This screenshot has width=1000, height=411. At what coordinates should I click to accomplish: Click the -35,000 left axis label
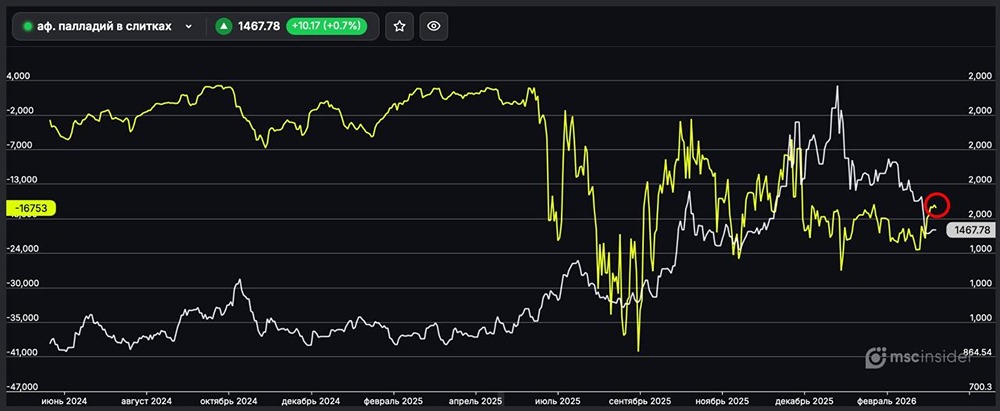(21, 318)
